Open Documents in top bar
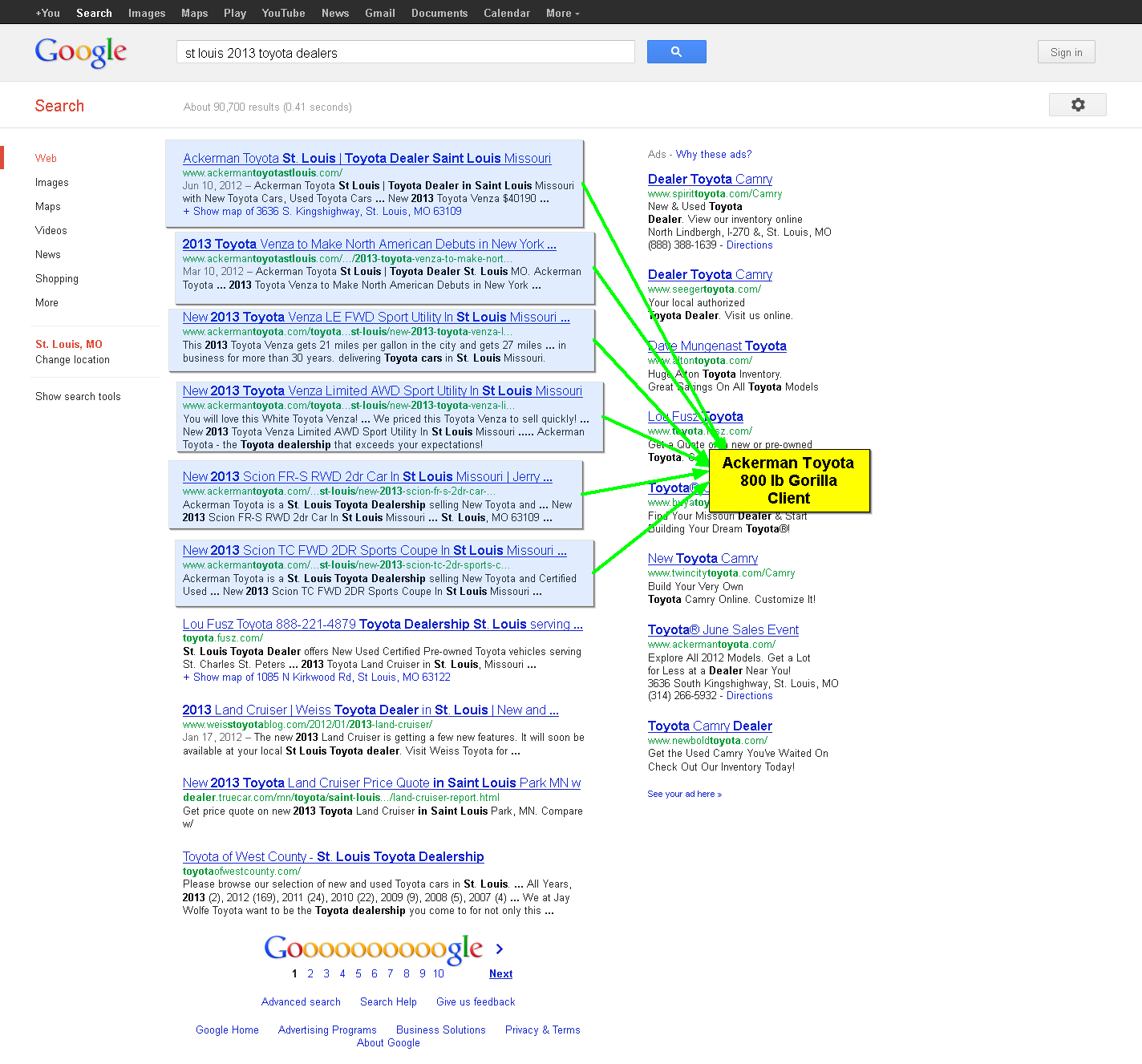 point(439,13)
